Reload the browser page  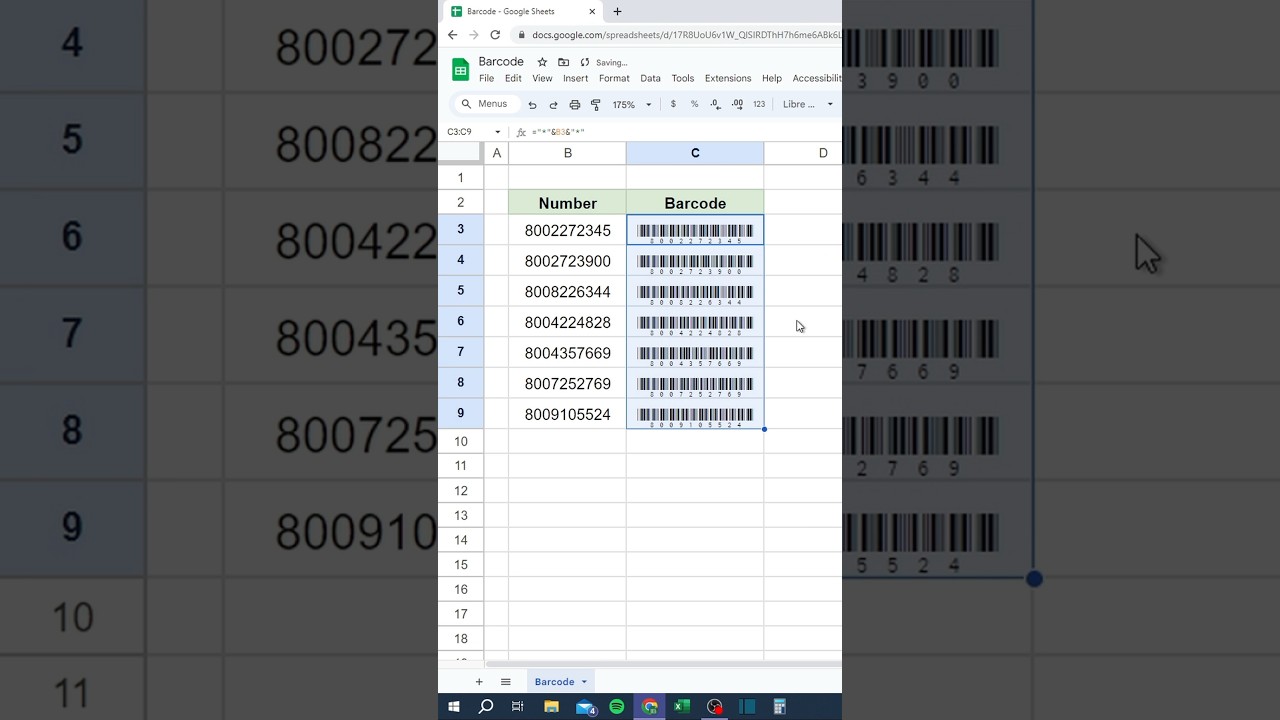pyautogui.click(x=495, y=35)
